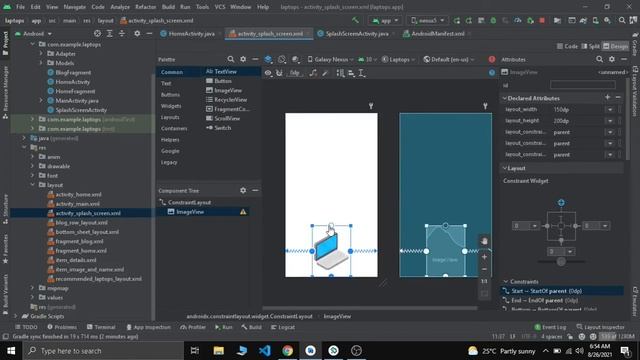640x360 pixels.
Task: Search attributes with magnifier icon
Action: [599, 59]
